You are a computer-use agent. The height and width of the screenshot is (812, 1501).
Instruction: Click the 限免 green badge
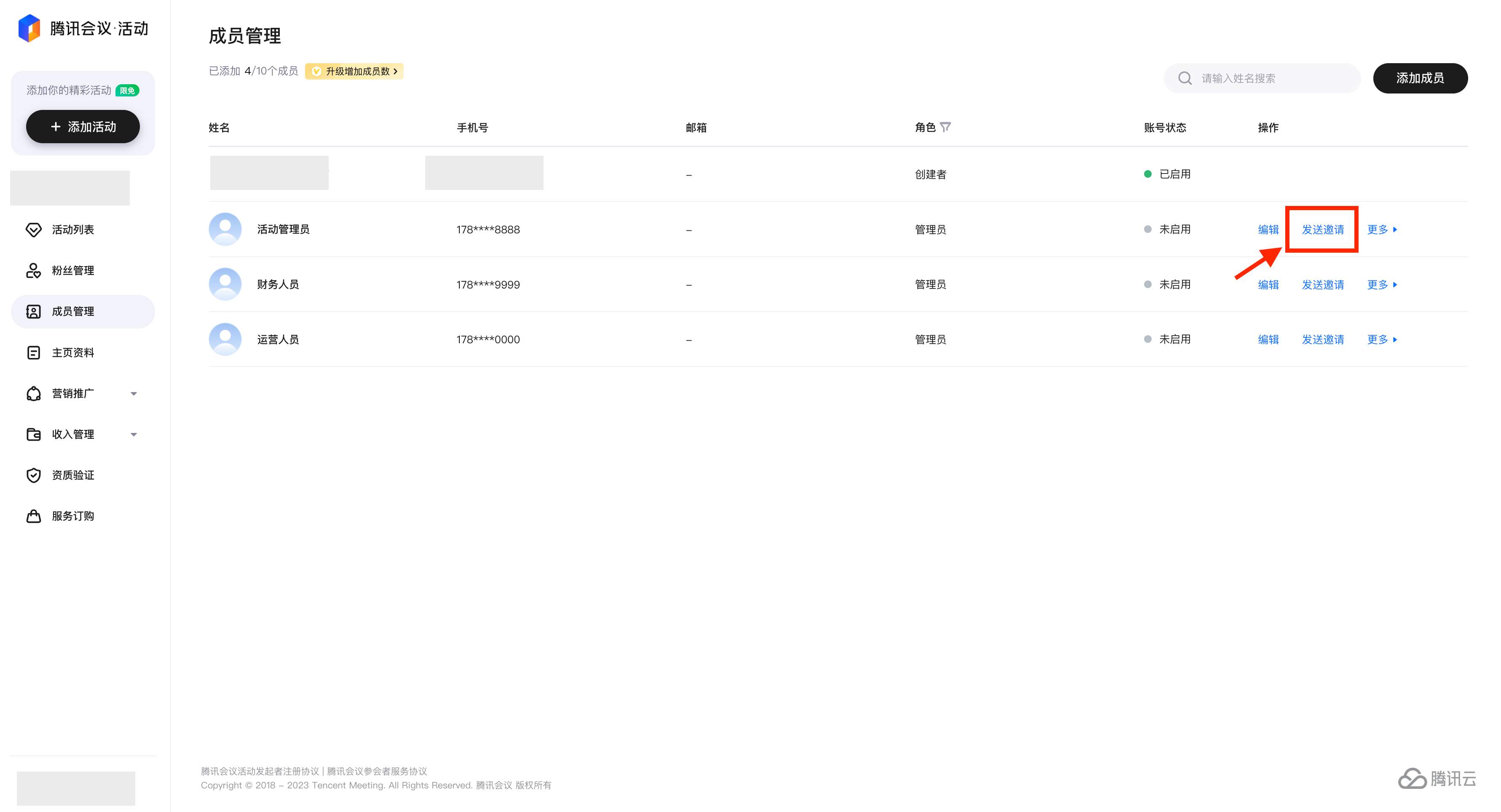[127, 90]
